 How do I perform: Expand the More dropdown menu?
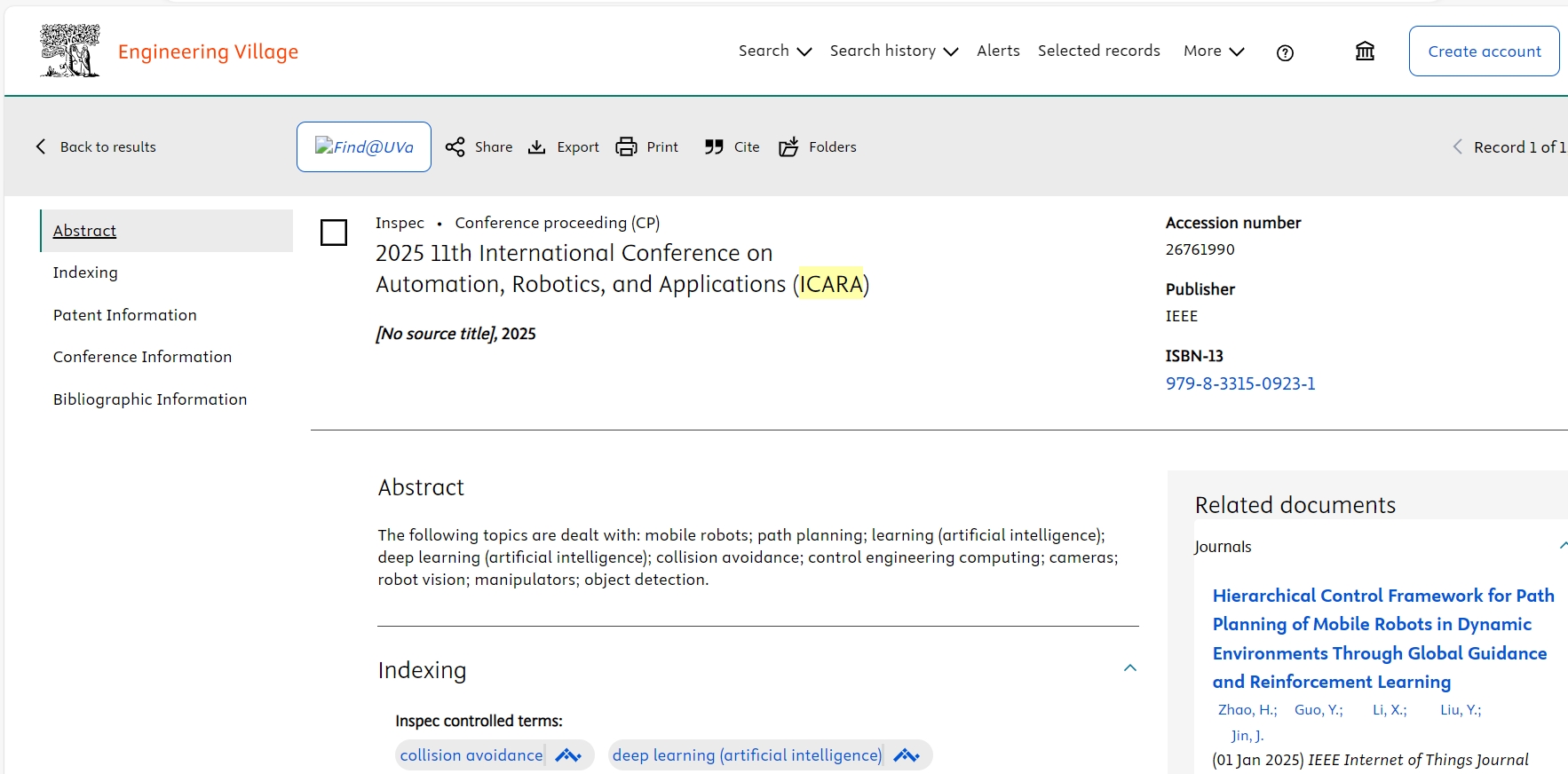[1214, 51]
